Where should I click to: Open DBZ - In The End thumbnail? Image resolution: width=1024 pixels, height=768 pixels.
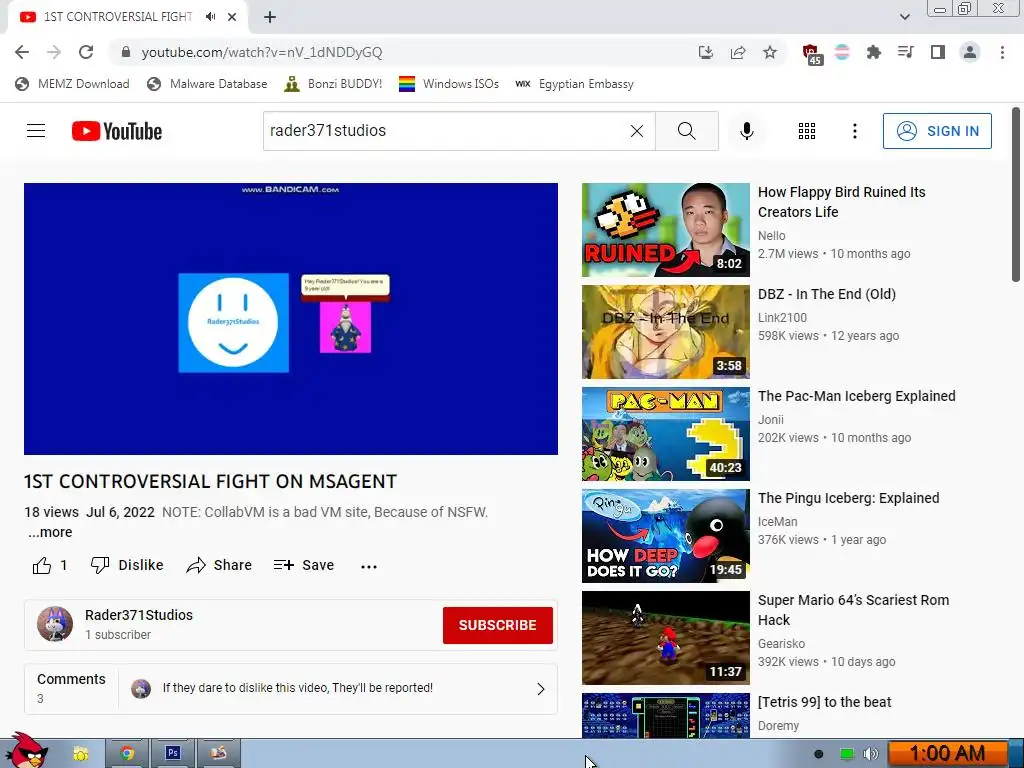[665, 332]
